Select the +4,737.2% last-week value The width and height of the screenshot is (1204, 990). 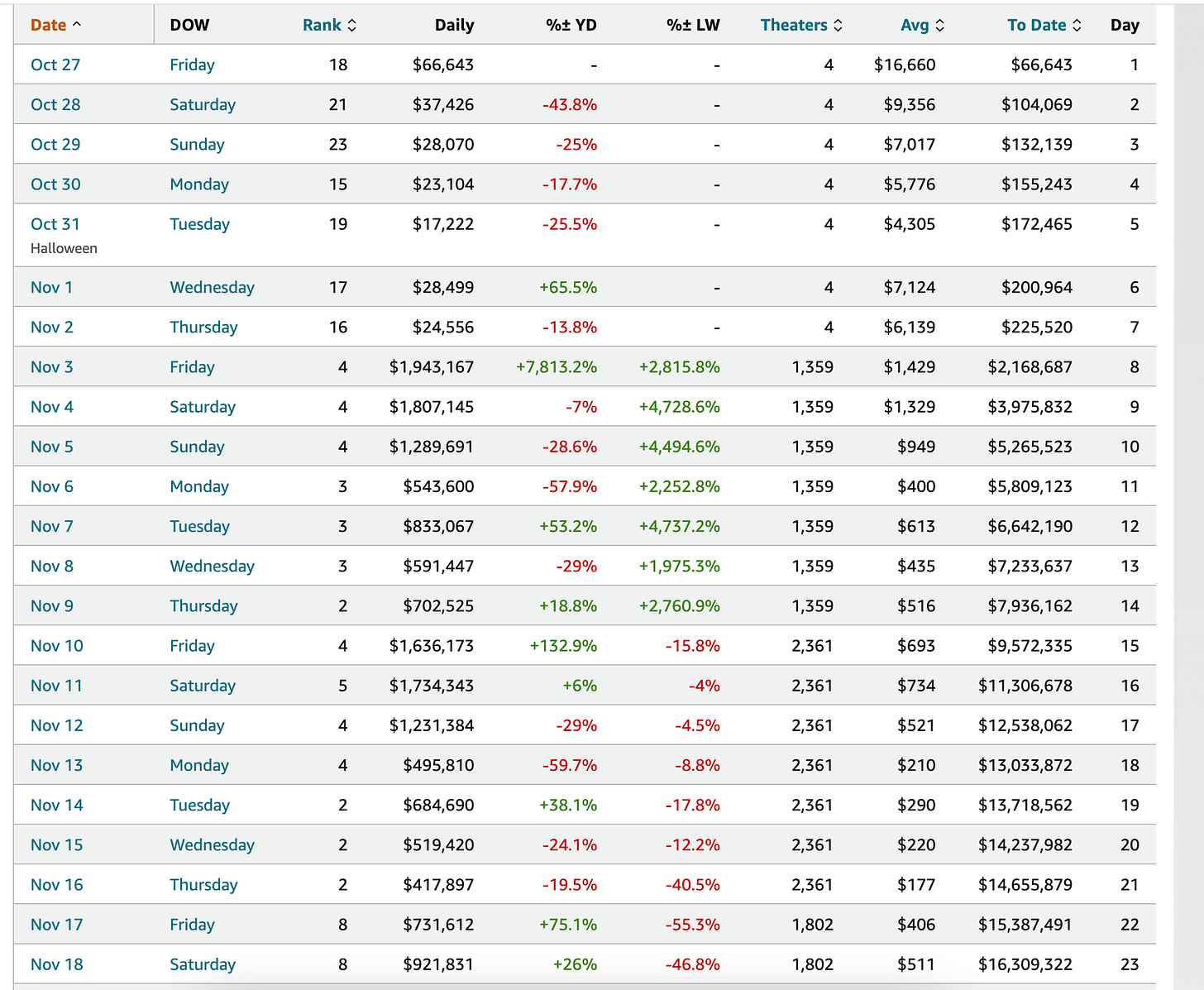[679, 526]
